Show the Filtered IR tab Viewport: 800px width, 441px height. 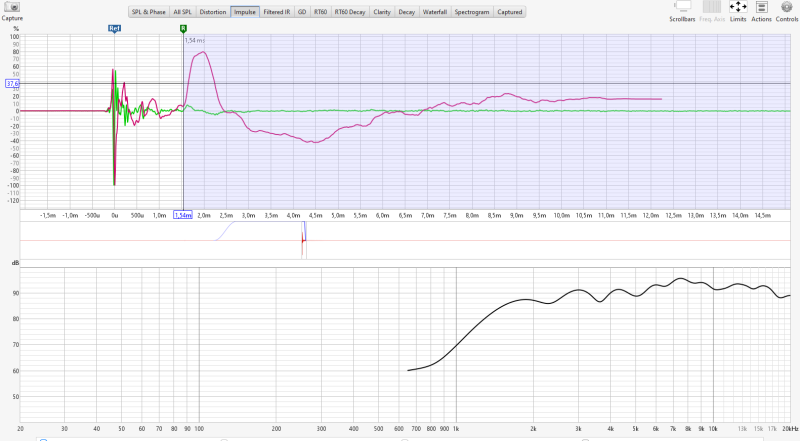276,12
